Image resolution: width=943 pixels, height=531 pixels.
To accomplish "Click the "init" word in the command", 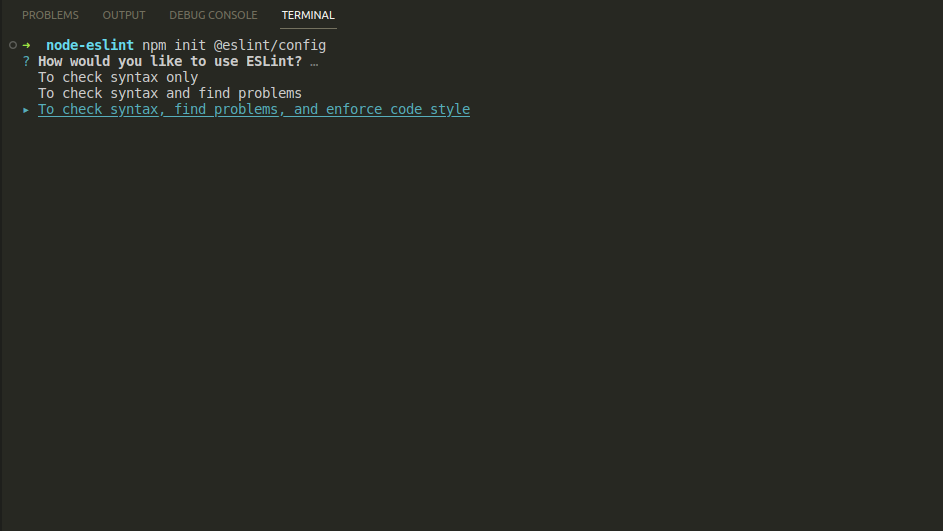I will [x=190, y=46].
